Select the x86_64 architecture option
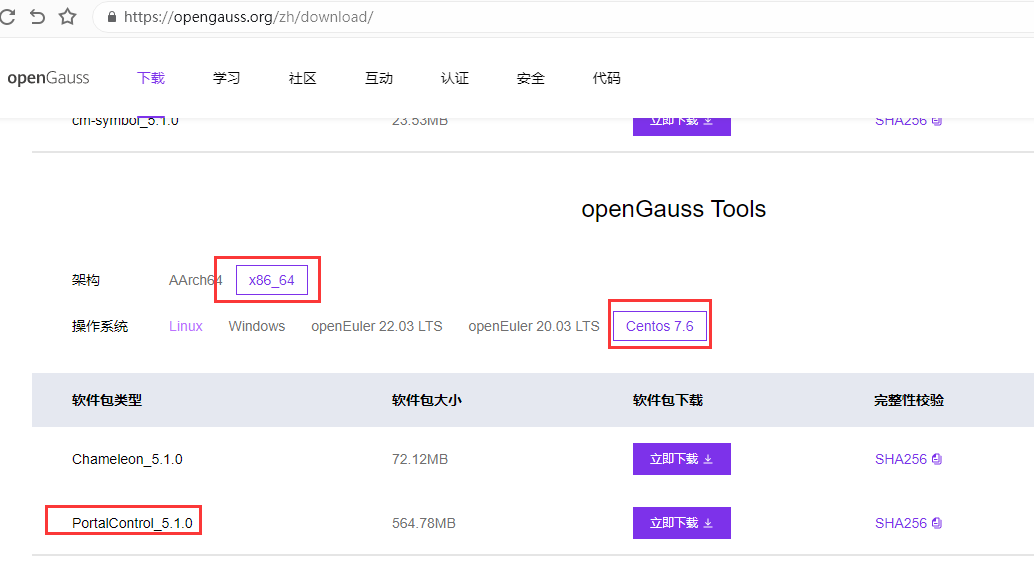This screenshot has height=579, width=1034. 272,280
